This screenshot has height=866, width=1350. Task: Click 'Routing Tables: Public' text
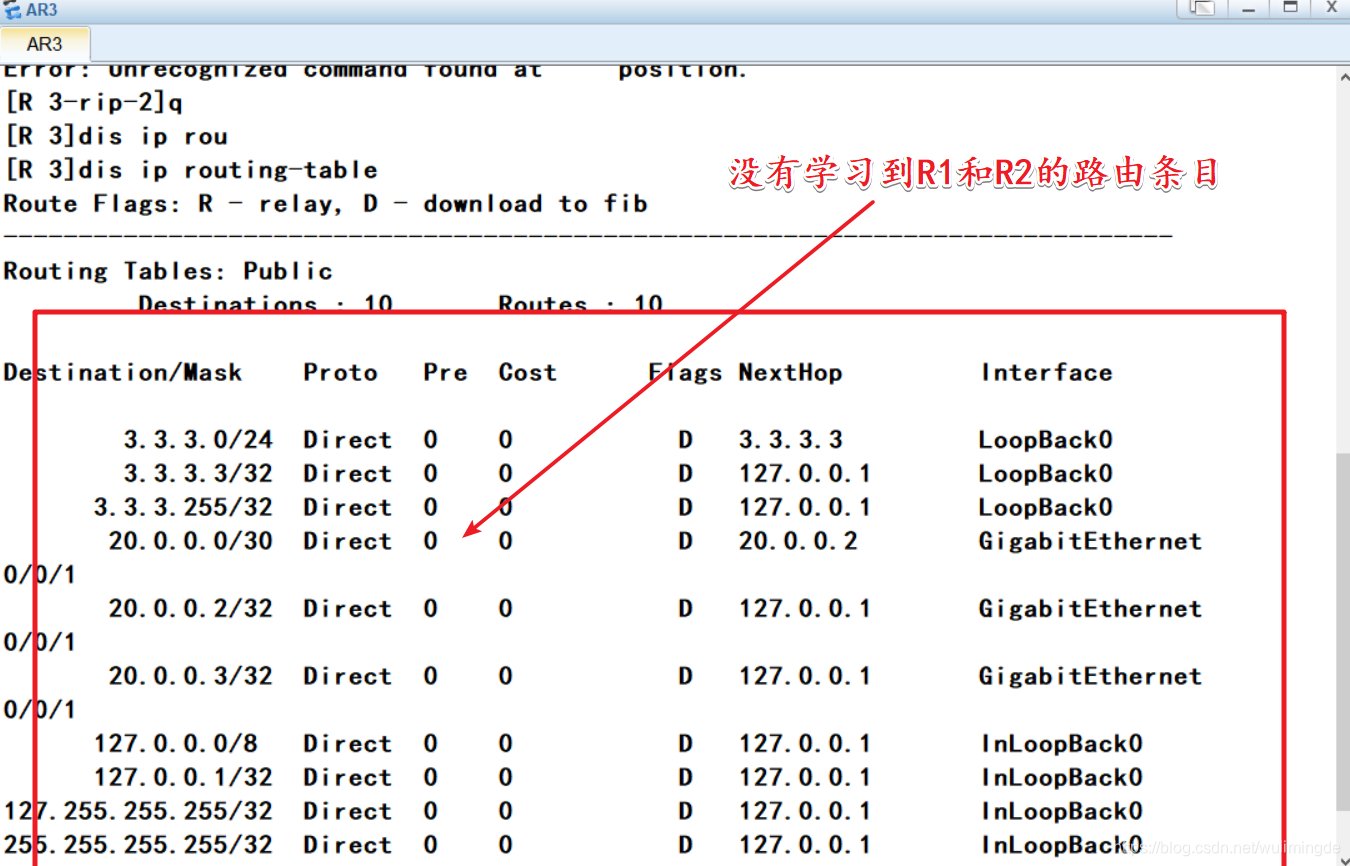click(x=168, y=271)
